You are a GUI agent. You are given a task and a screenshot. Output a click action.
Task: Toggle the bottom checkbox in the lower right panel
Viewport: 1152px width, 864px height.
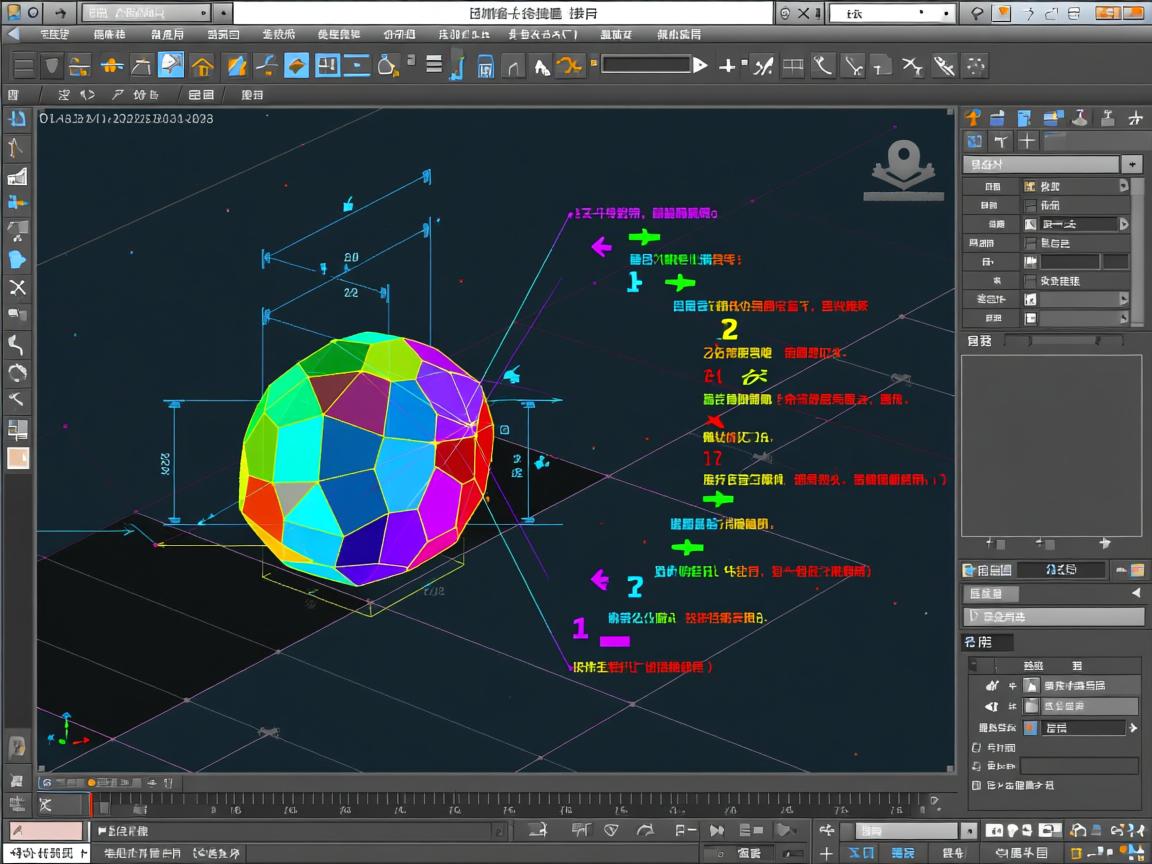(976, 786)
